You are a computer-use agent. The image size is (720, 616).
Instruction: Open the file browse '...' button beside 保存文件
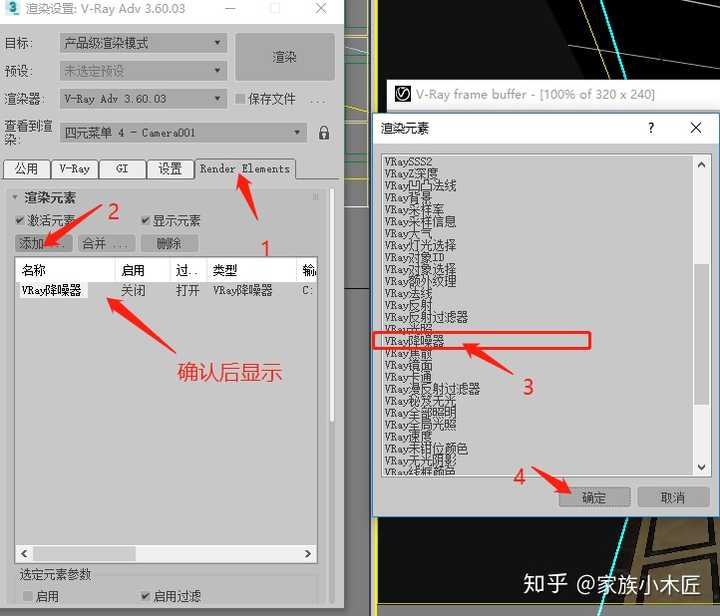(x=318, y=100)
